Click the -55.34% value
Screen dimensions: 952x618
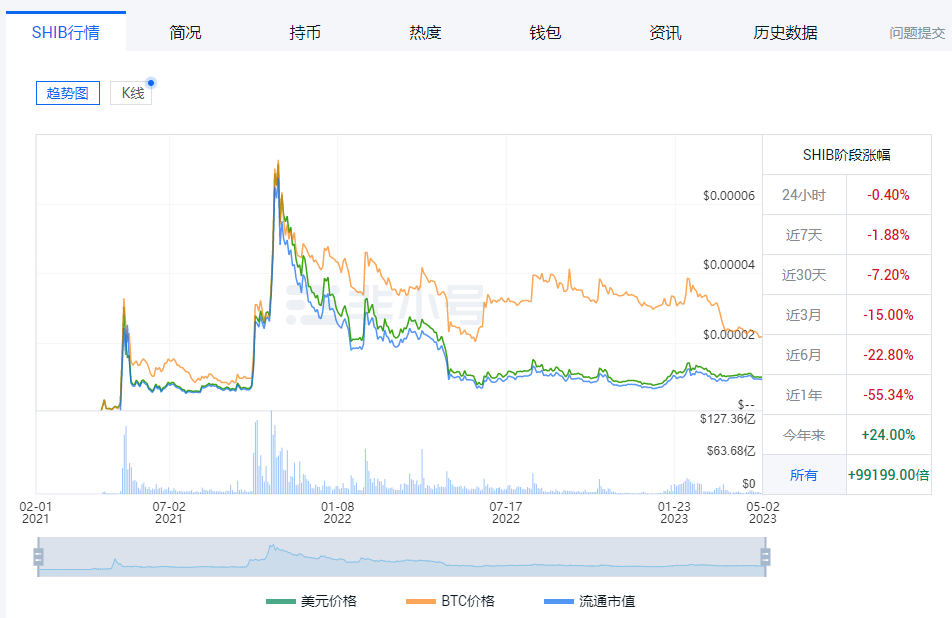click(888, 395)
